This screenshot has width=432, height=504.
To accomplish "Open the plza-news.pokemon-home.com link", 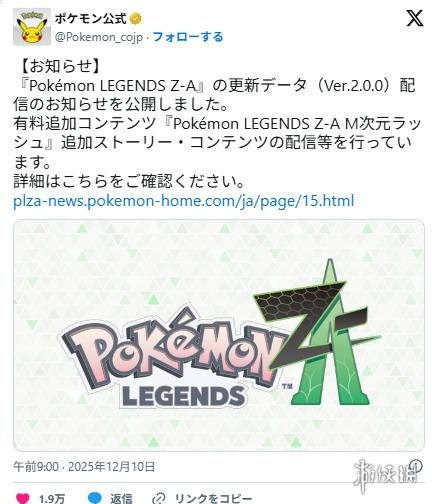I will pyautogui.click(x=184, y=201).
